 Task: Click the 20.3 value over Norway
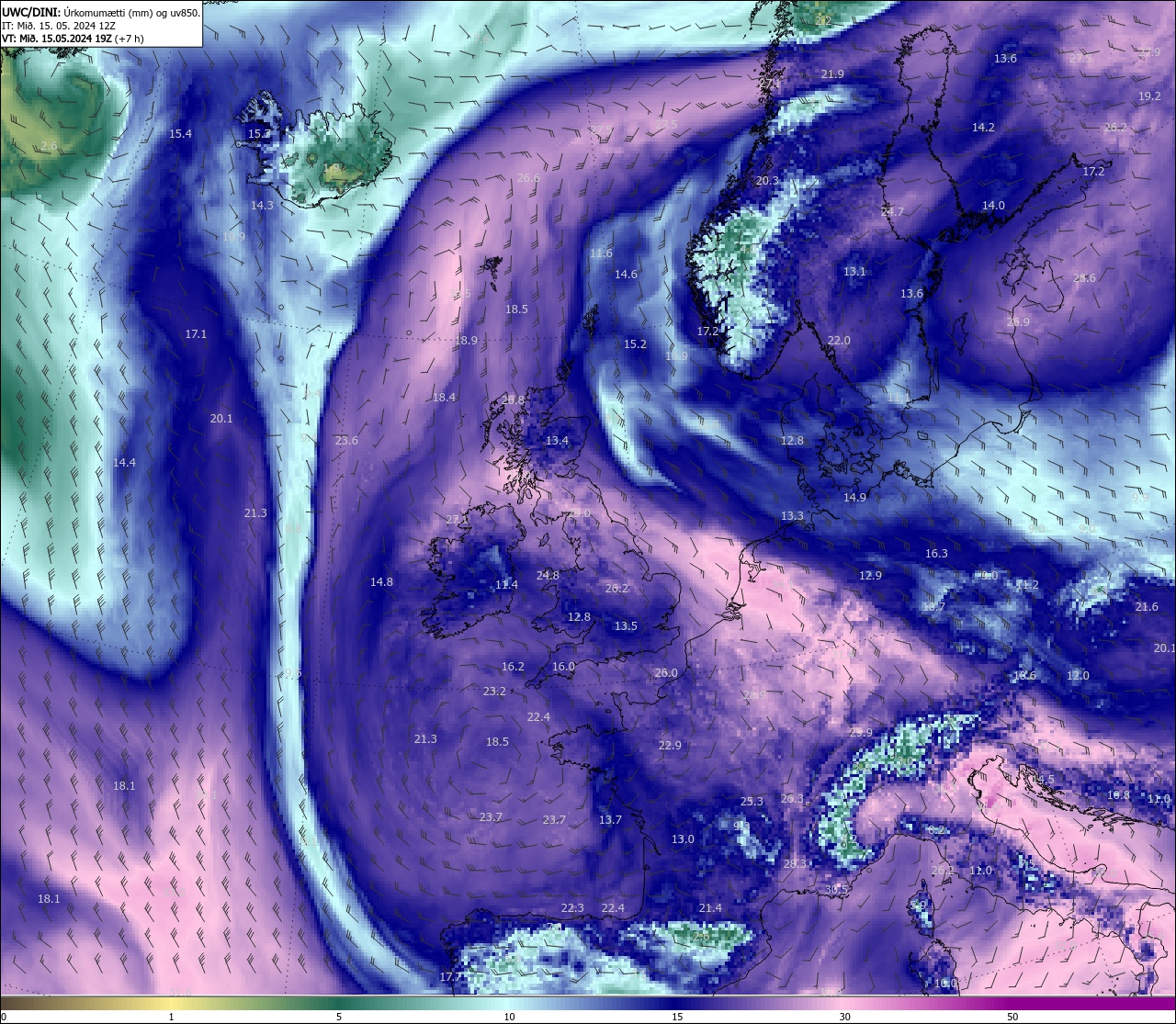point(767,181)
